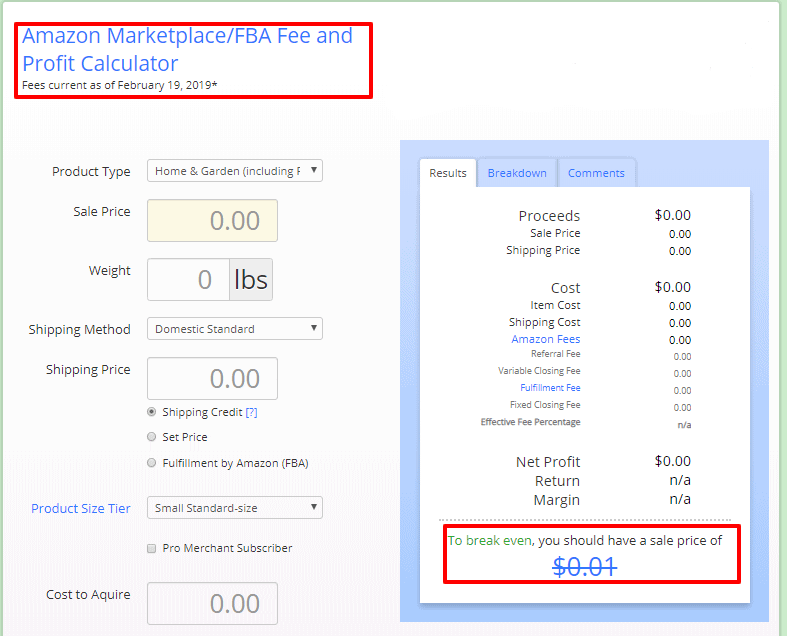The width and height of the screenshot is (787, 636).
Task: Click the "Proceeds" heading in Results
Action: [549, 216]
